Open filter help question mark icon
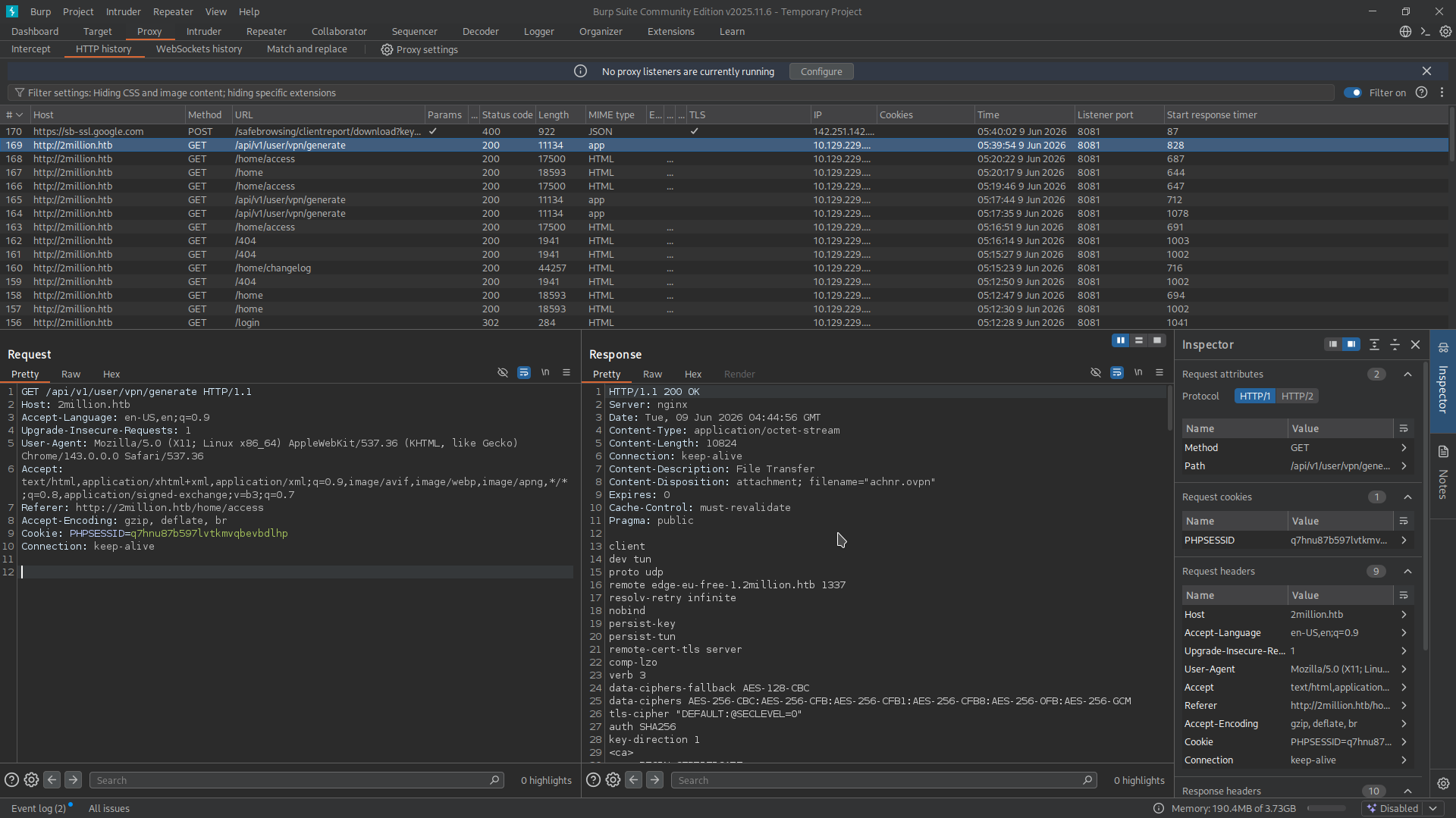 [1422, 92]
